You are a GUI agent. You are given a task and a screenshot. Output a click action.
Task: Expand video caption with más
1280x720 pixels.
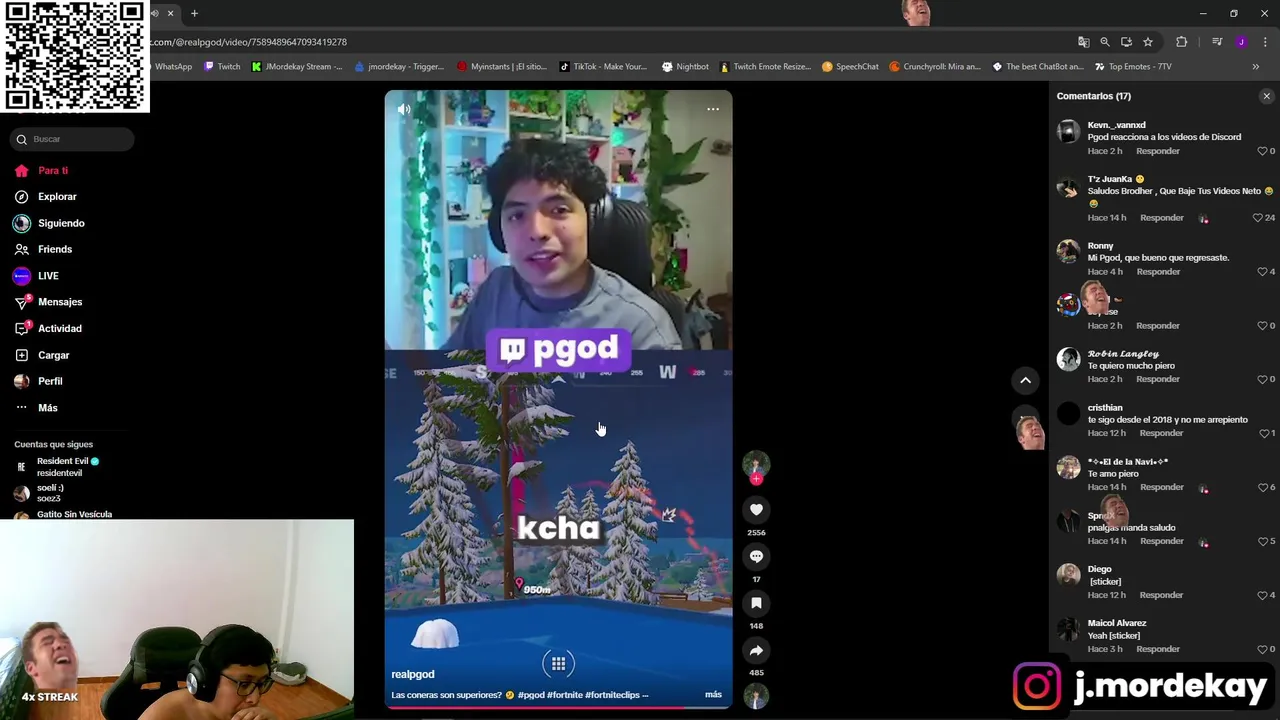[713, 695]
